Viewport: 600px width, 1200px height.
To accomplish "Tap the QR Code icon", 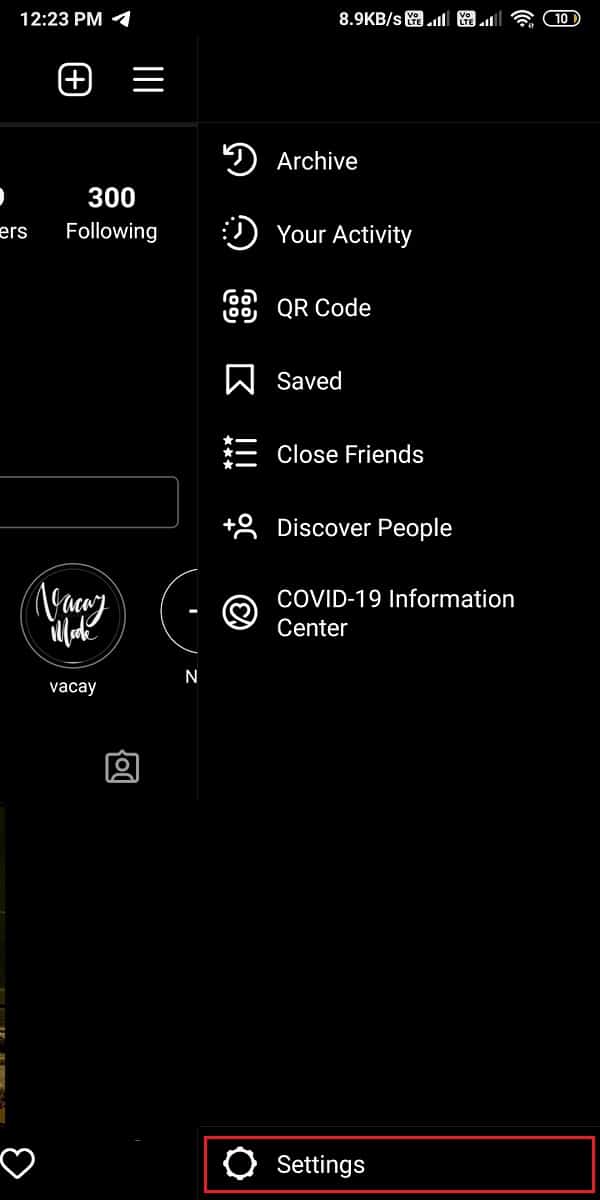I will tap(239, 307).
